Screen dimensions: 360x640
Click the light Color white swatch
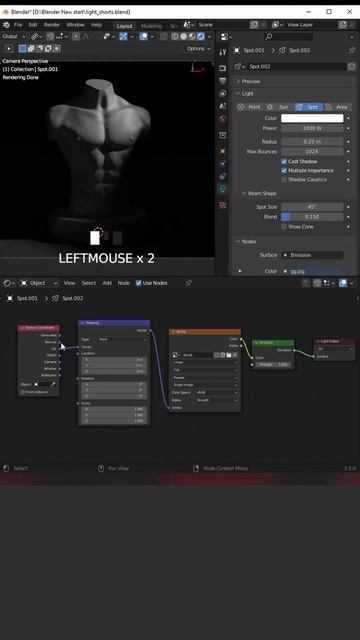tap(312, 118)
